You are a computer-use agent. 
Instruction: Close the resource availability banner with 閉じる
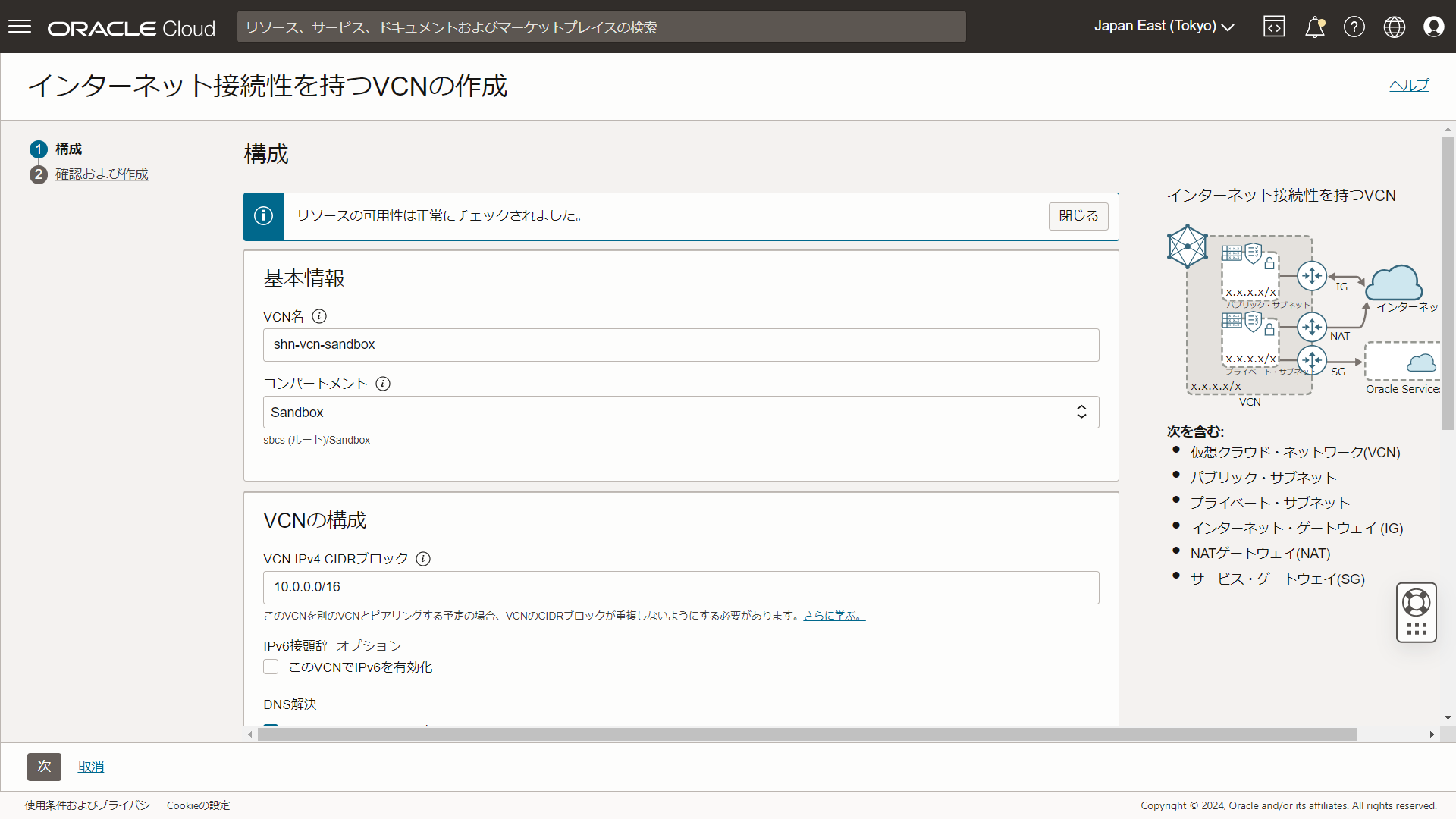tap(1078, 216)
